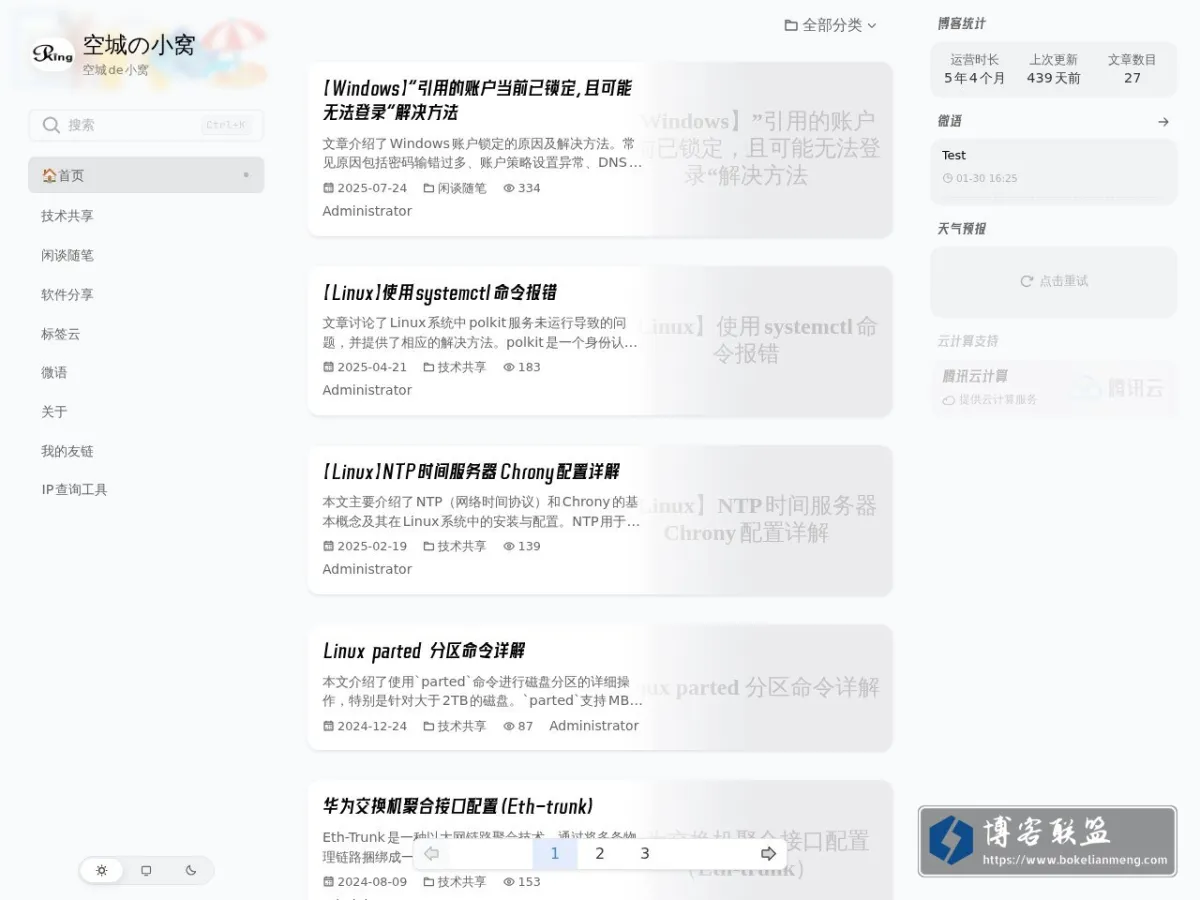Focus the 搜索 search field

click(x=146, y=125)
